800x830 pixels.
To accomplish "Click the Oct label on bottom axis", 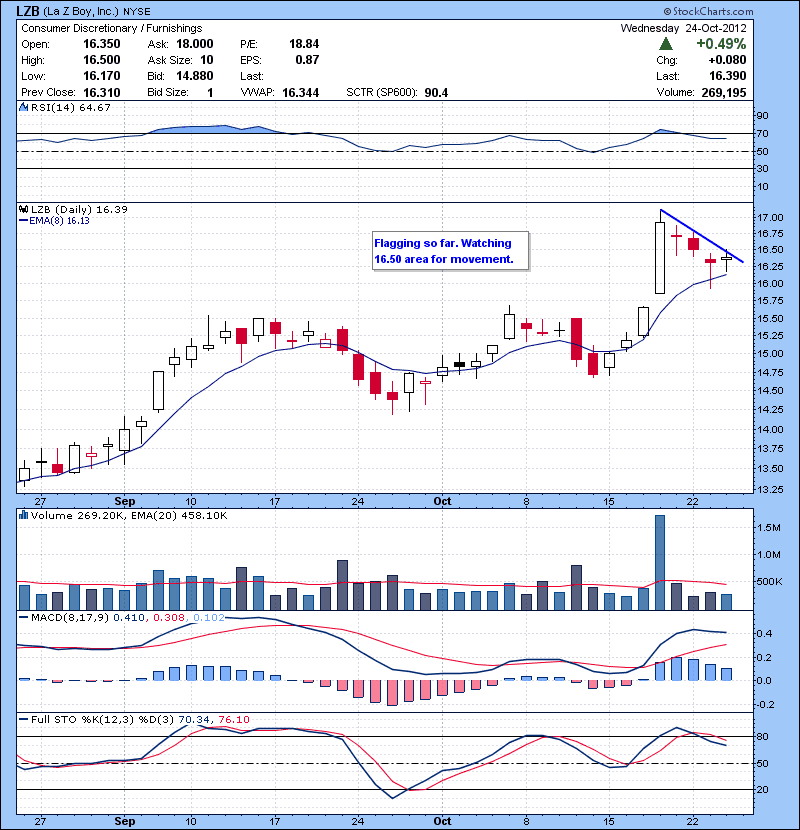I will click(x=442, y=821).
